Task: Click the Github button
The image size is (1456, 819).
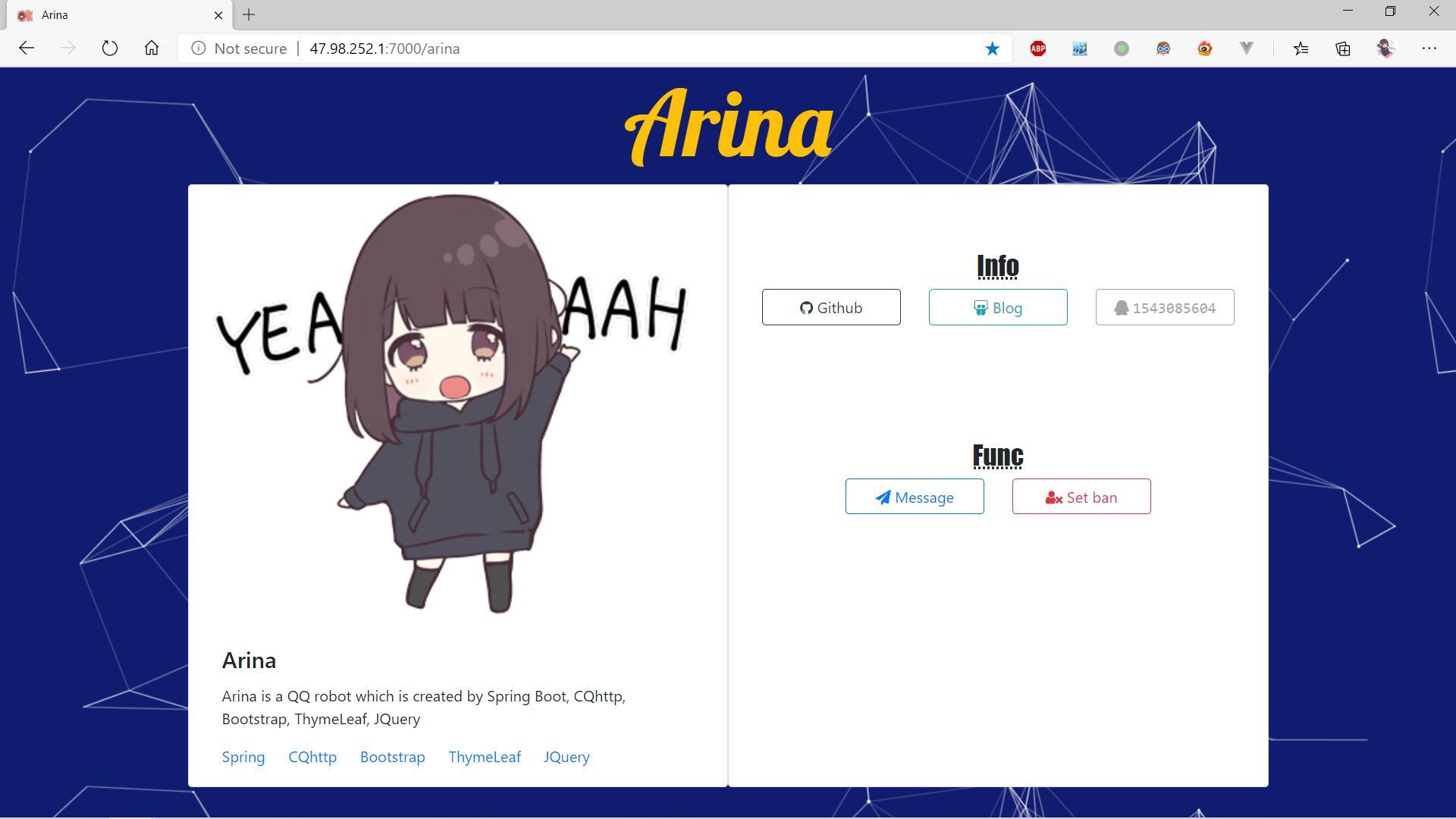Action: coord(831,308)
